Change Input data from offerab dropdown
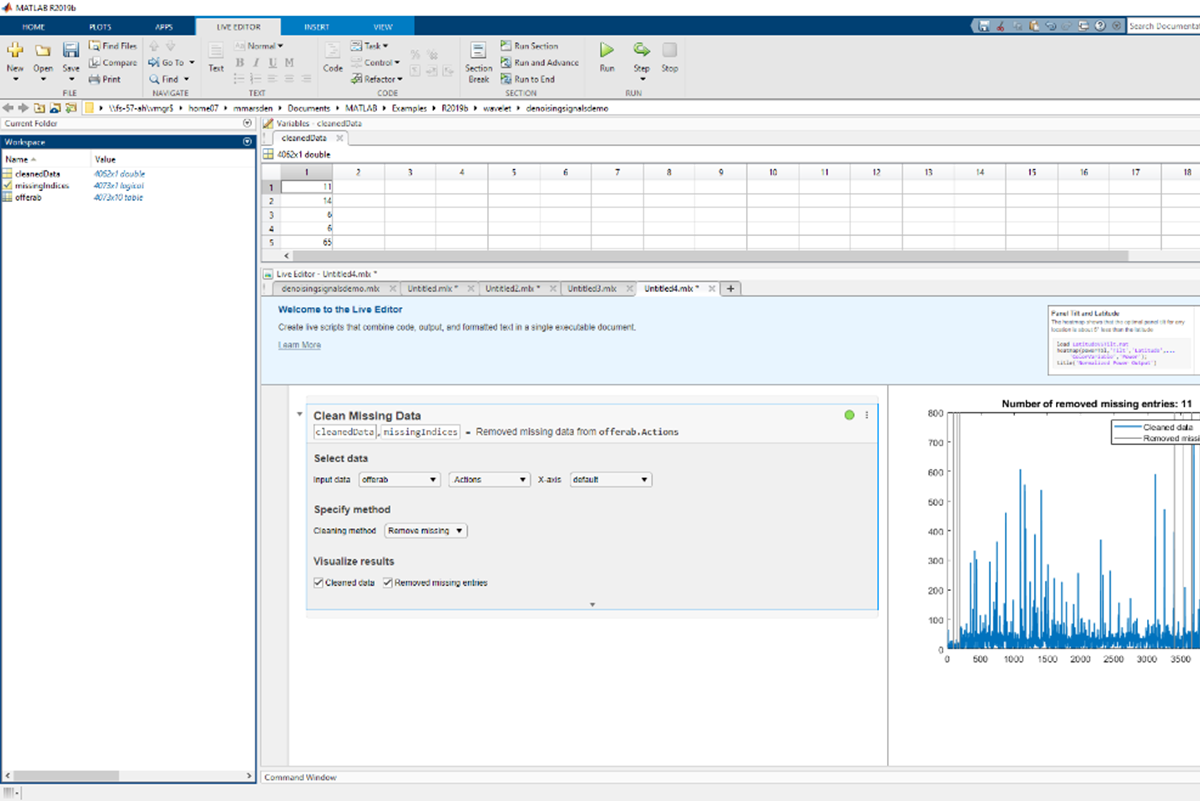The width and height of the screenshot is (1200, 801). (x=397, y=479)
